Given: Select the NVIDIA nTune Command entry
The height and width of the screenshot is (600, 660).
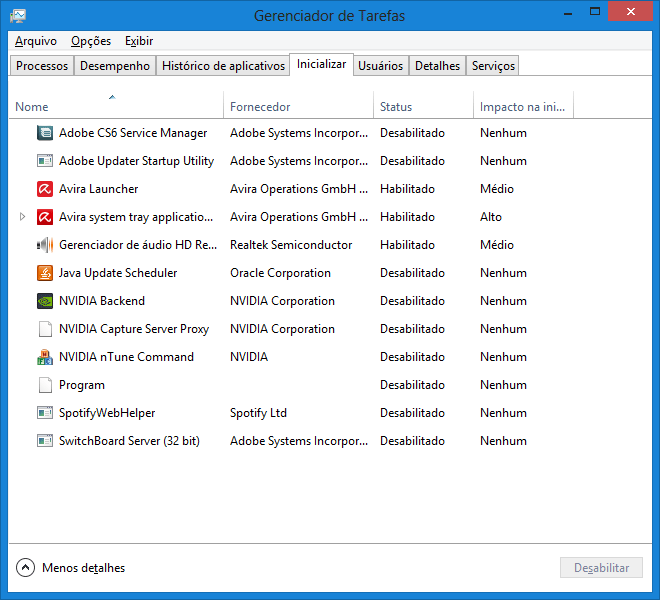Looking at the screenshot, I should click(126, 357).
